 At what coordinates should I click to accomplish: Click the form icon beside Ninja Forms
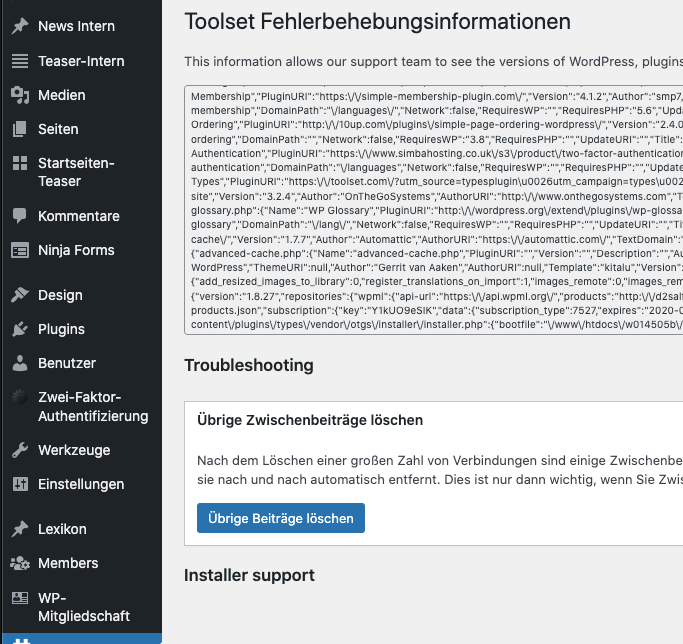pos(20,251)
